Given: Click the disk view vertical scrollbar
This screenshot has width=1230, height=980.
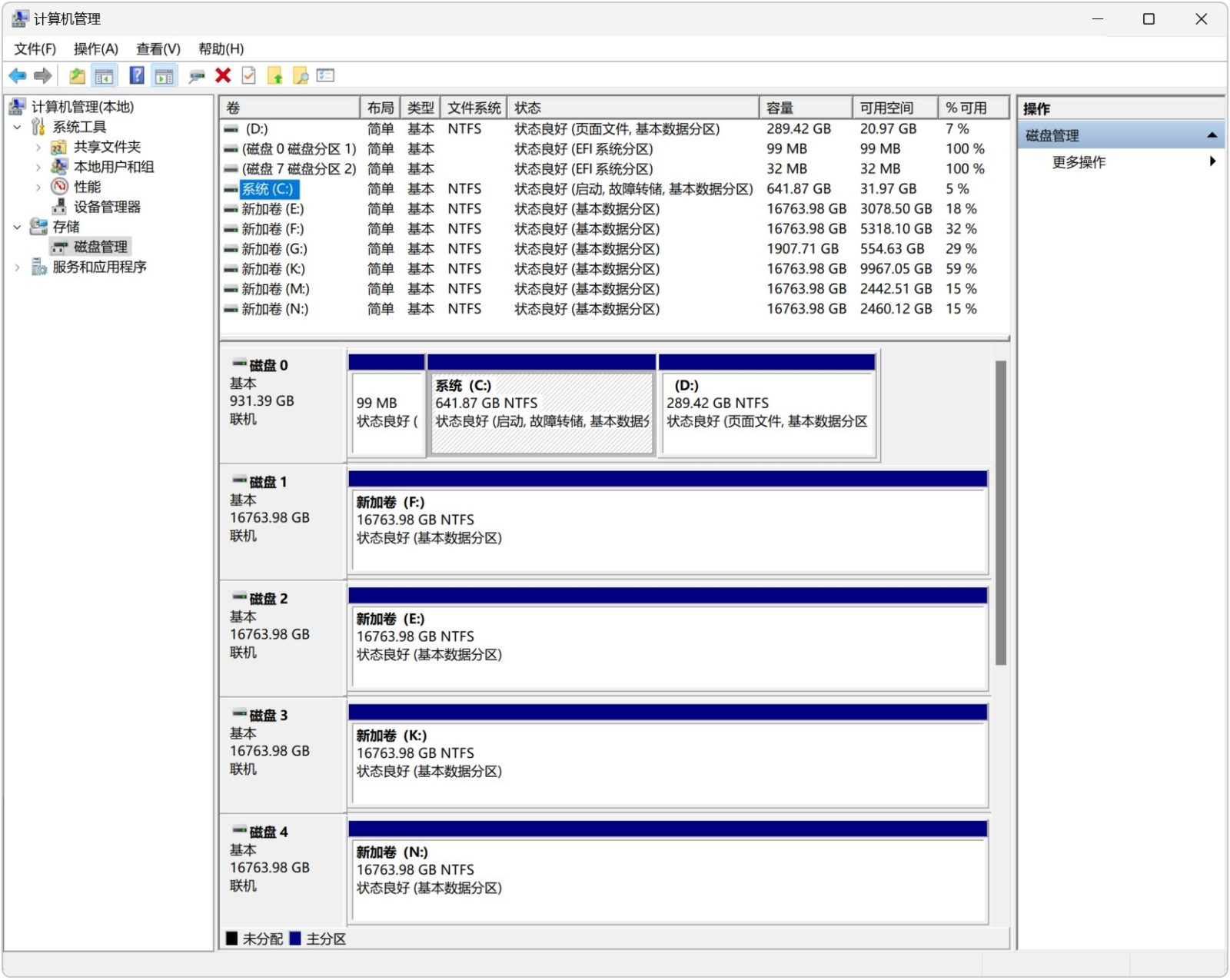Looking at the screenshot, I should 1000,513.
